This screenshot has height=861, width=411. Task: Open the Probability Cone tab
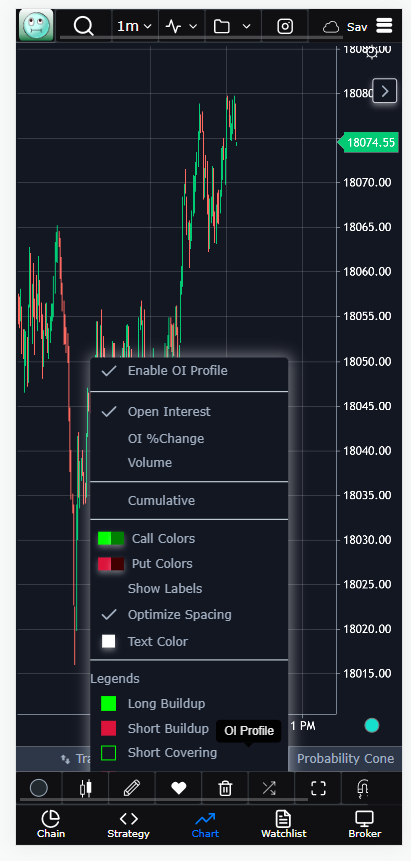click(x=346, y=759)
